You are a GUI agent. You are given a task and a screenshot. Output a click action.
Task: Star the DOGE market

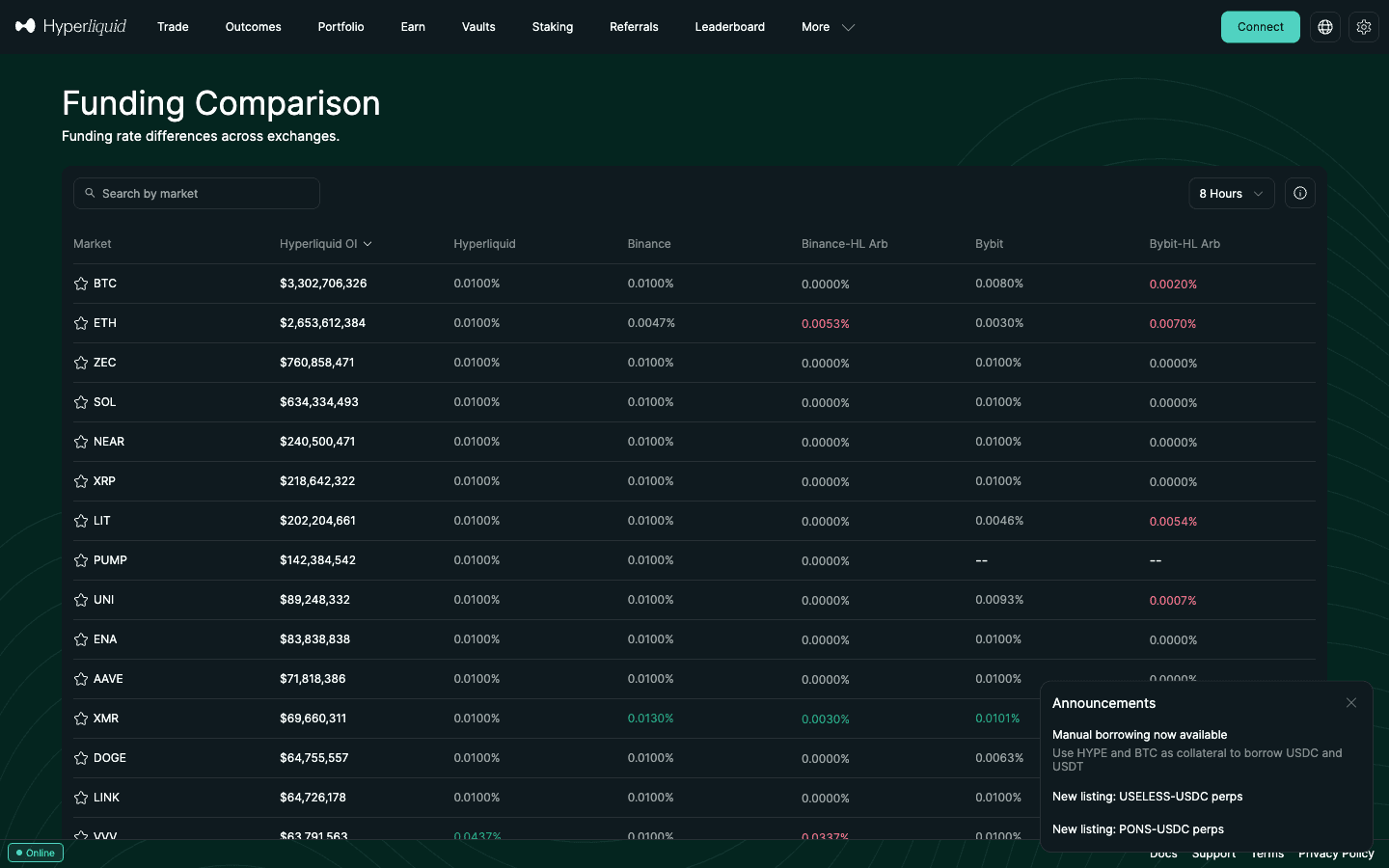click(x=81, y=758)
